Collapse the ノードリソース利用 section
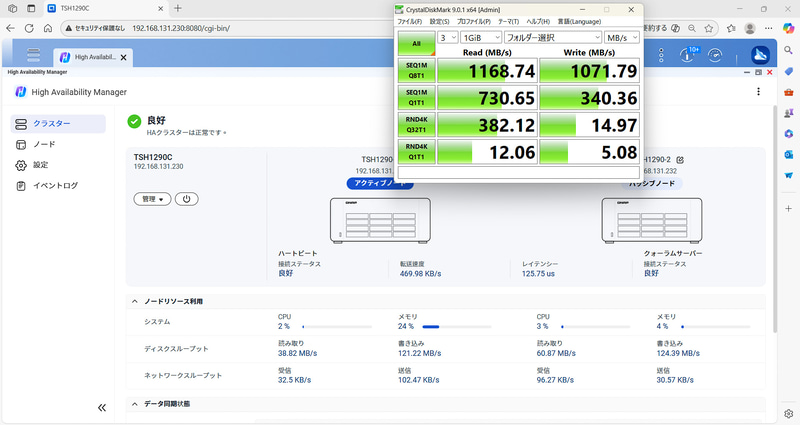Screen dimensions: 800x425 (x=135, y=302)
